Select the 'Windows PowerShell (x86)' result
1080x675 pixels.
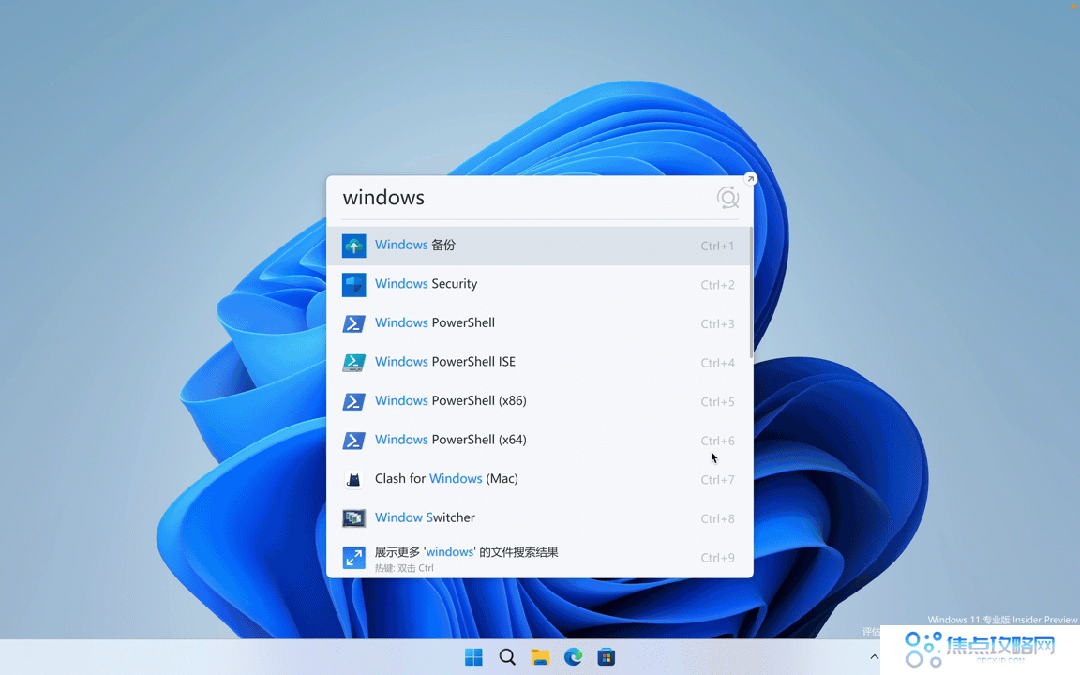537,402
